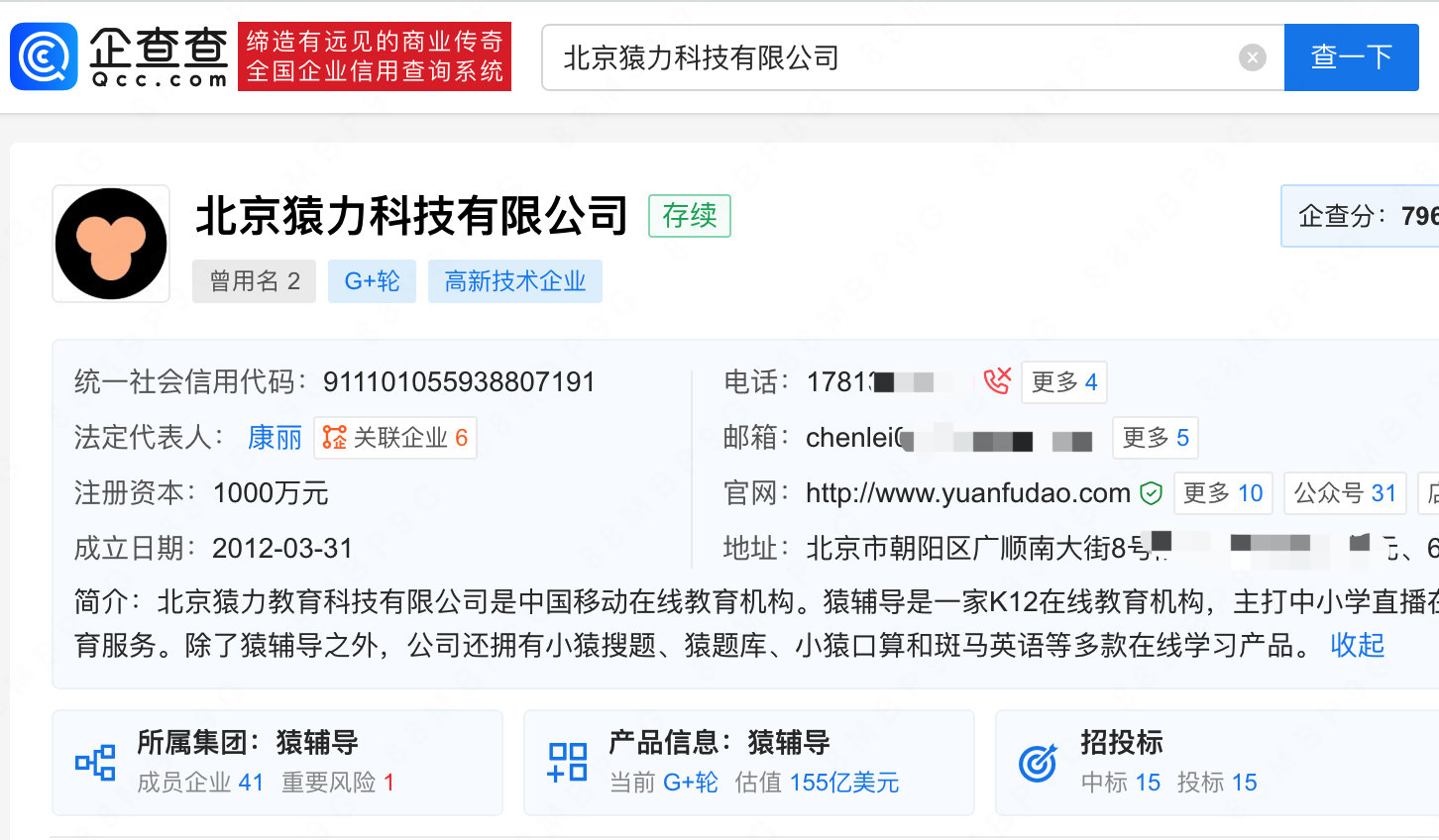Collapse the intro with 收起
This screenshot has width=1439, height=840.
[1357, 646]
